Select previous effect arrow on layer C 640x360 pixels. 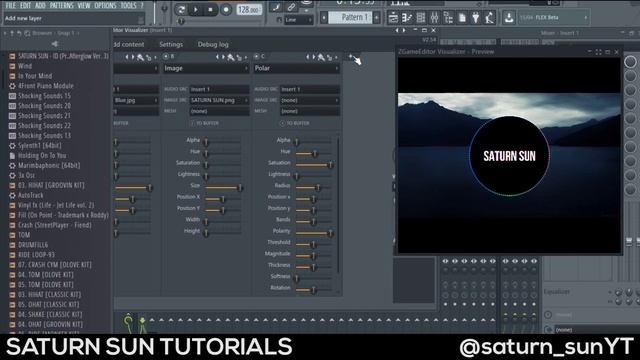tap(308, 57)
